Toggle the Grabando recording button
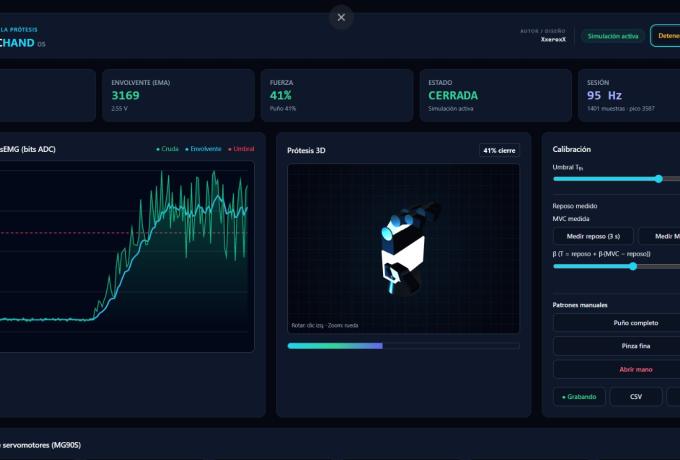This screenshot has width=680, height=460. pyautogui.click(x=579, y=397)
